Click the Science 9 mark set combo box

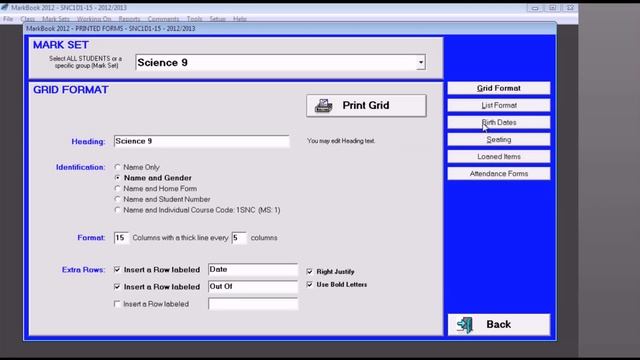tap(280, 62)
